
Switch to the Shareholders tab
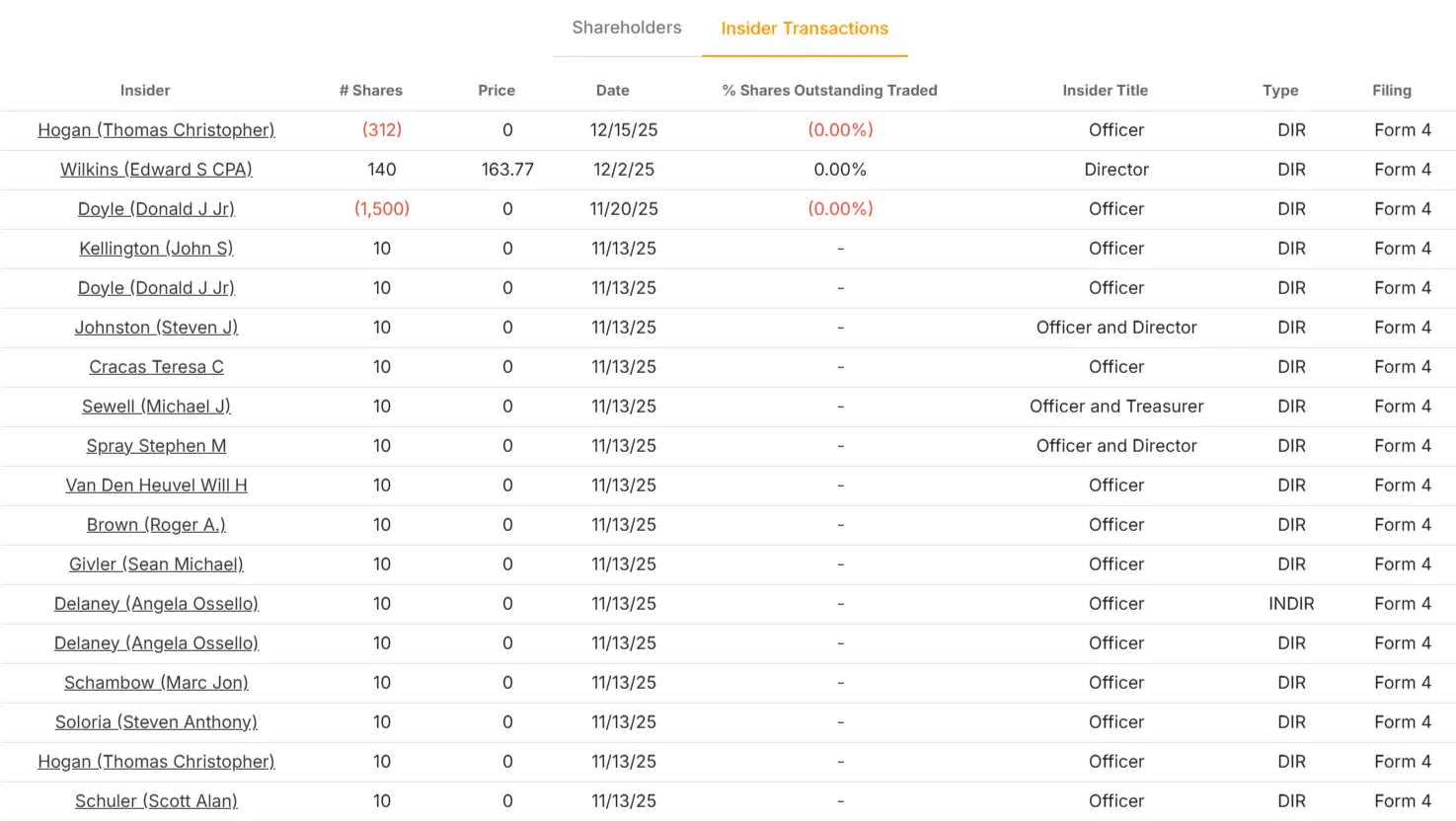(627, 28)
